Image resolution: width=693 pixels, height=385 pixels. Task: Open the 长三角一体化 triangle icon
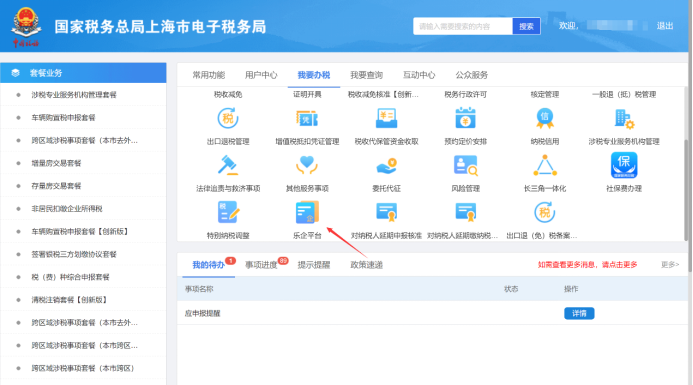click(x=544, y=165)
